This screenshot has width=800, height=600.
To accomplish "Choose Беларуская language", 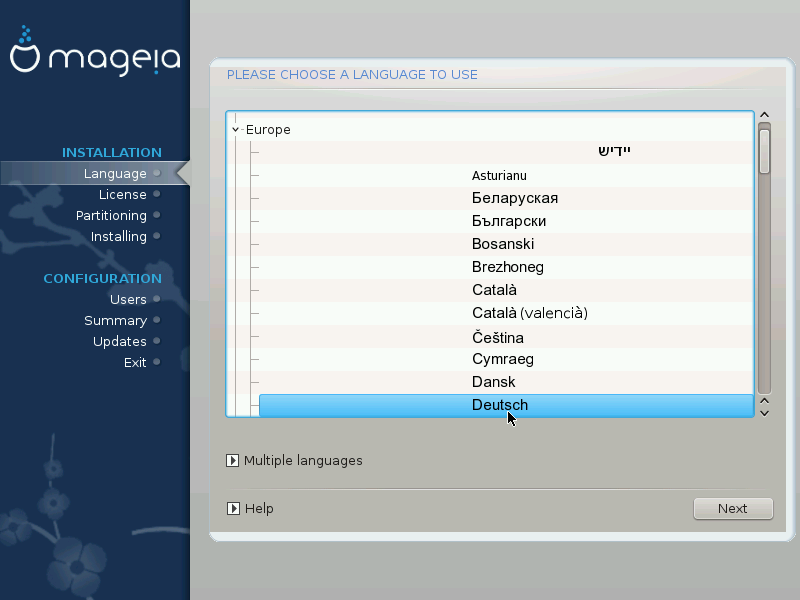I will [515, 198].
